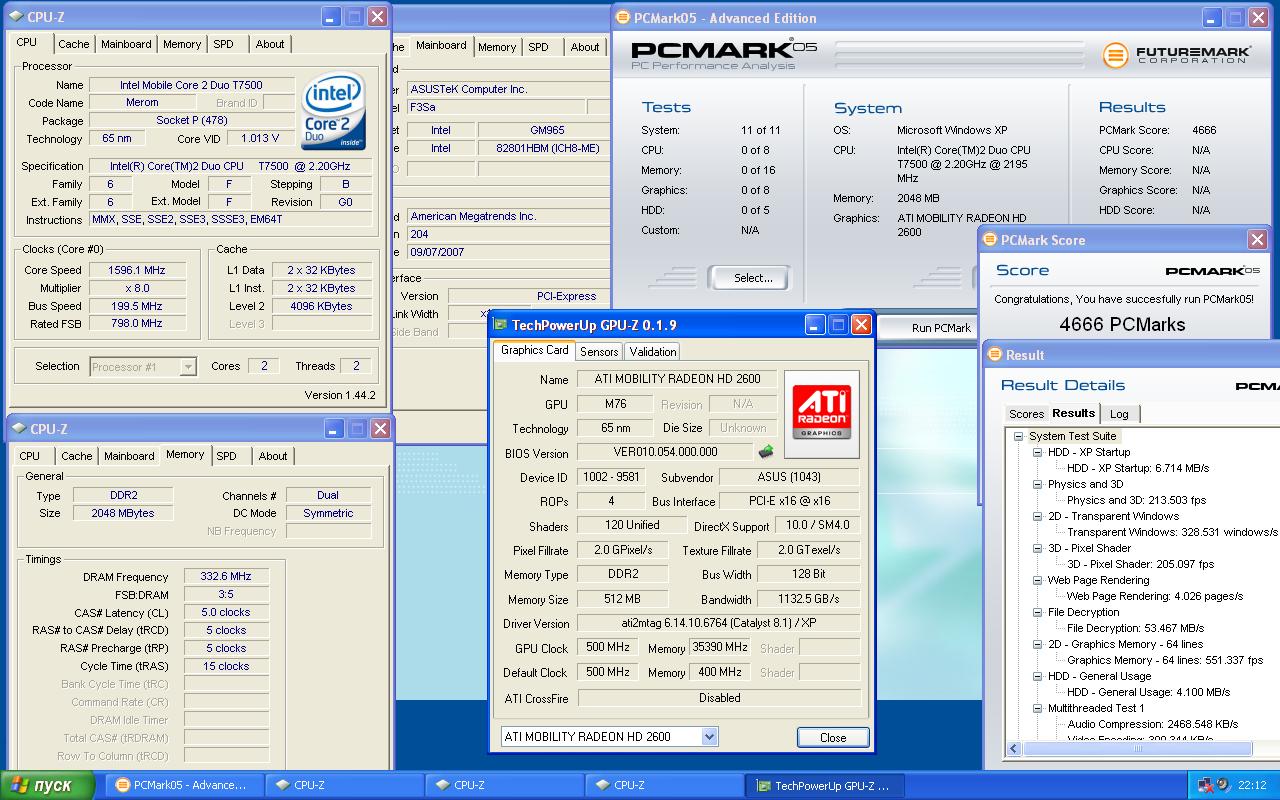Collapse the System Test Suite tree node
The height and width of the screenshot is (800, 1280).
pyautogui.click(x=1019, y=436)
